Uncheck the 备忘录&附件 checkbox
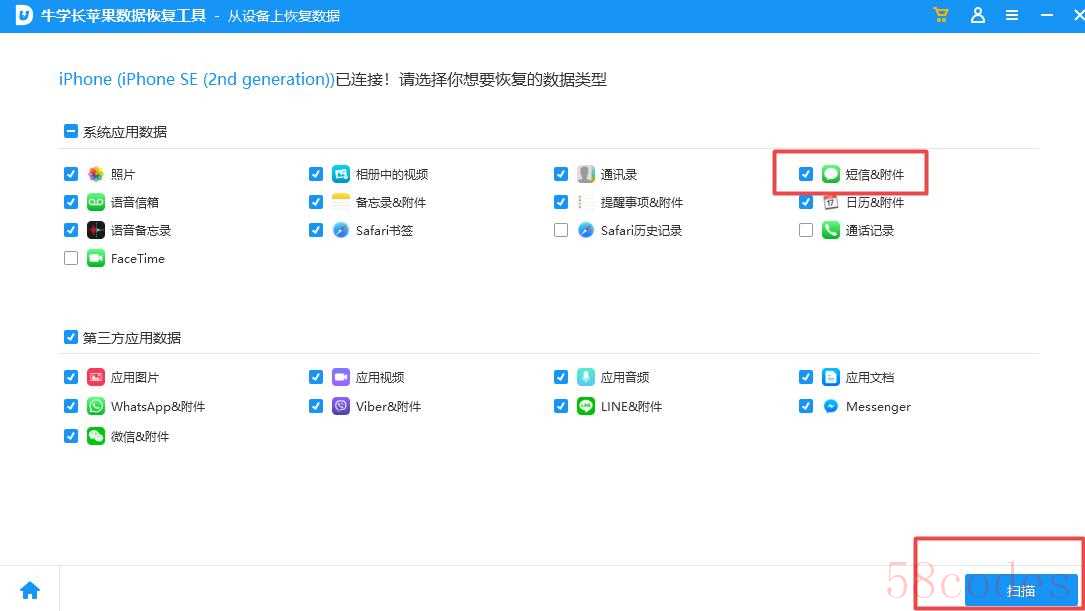This screenshot has height=611, width=1085. [316, 202]
